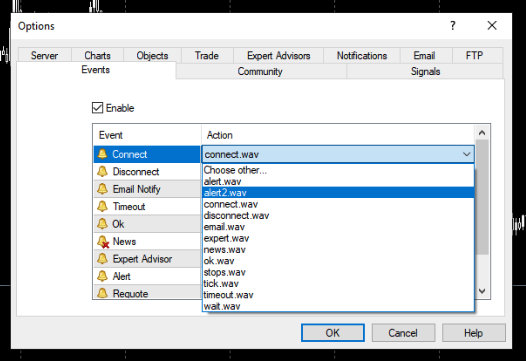The height and width of the screenshot is (361, 526).
Task: Click the bell icon beside Connect
Action: coord(102,154)
